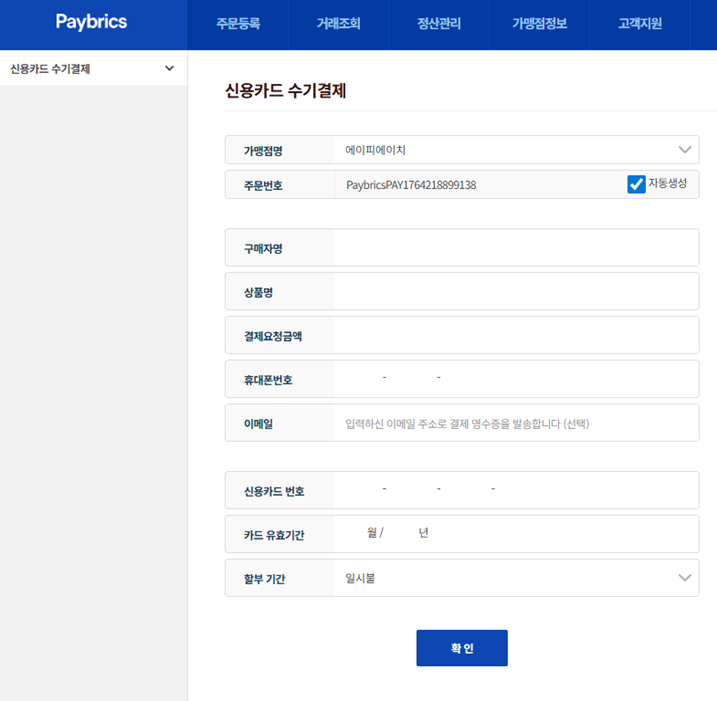Image resolution: width=717 pixels, height=701 pixels.
Task: Open the 고객지원 menu
Action: tap(640, 24)
